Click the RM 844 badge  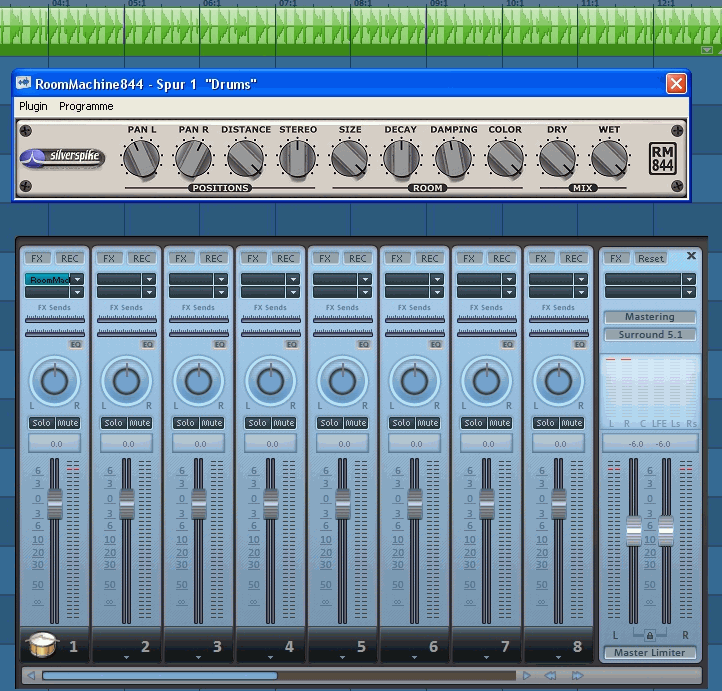663,158
